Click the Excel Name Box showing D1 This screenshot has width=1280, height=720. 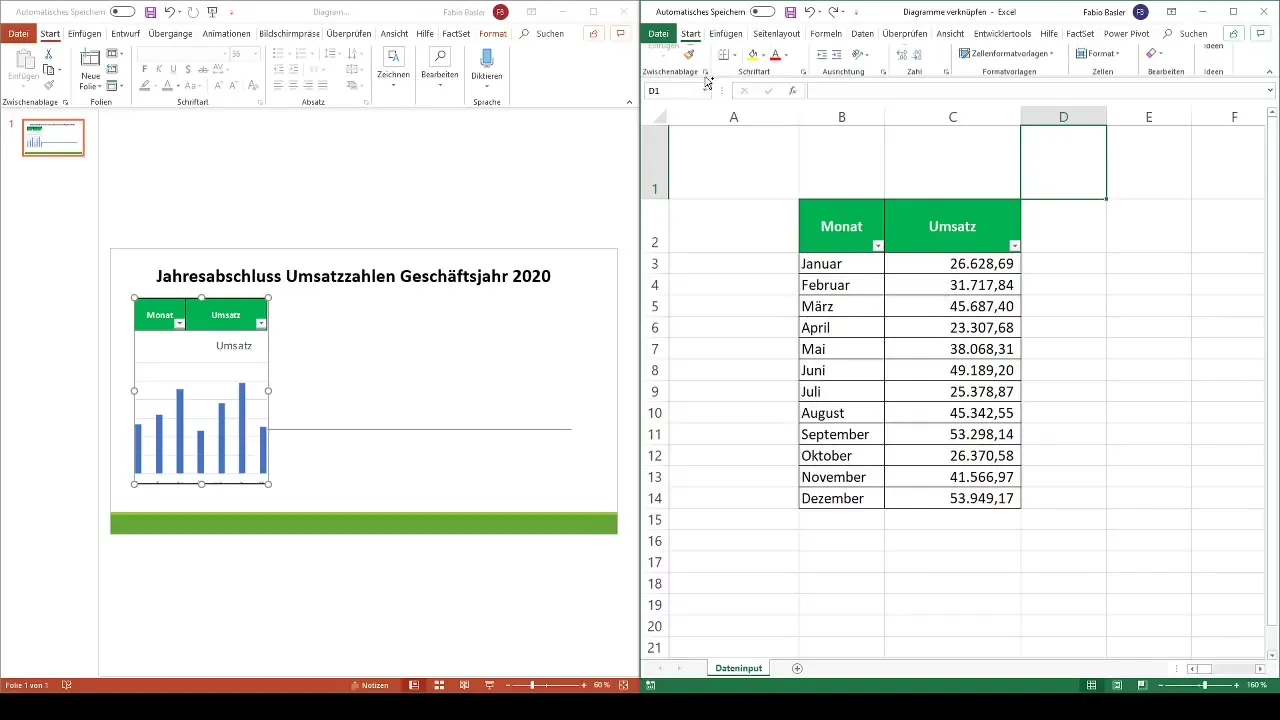678,91
